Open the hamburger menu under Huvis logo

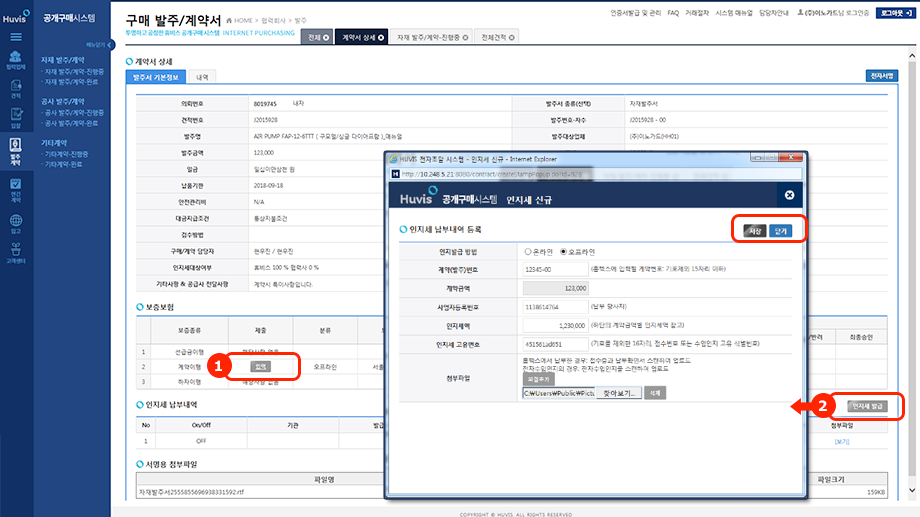(16, 37)
